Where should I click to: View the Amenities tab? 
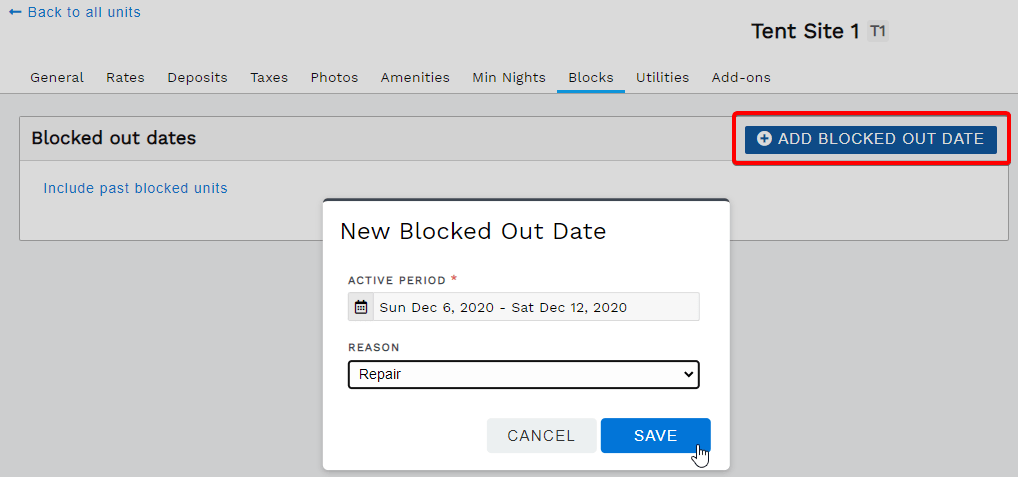pyautogui.click(x=415, y=78)
